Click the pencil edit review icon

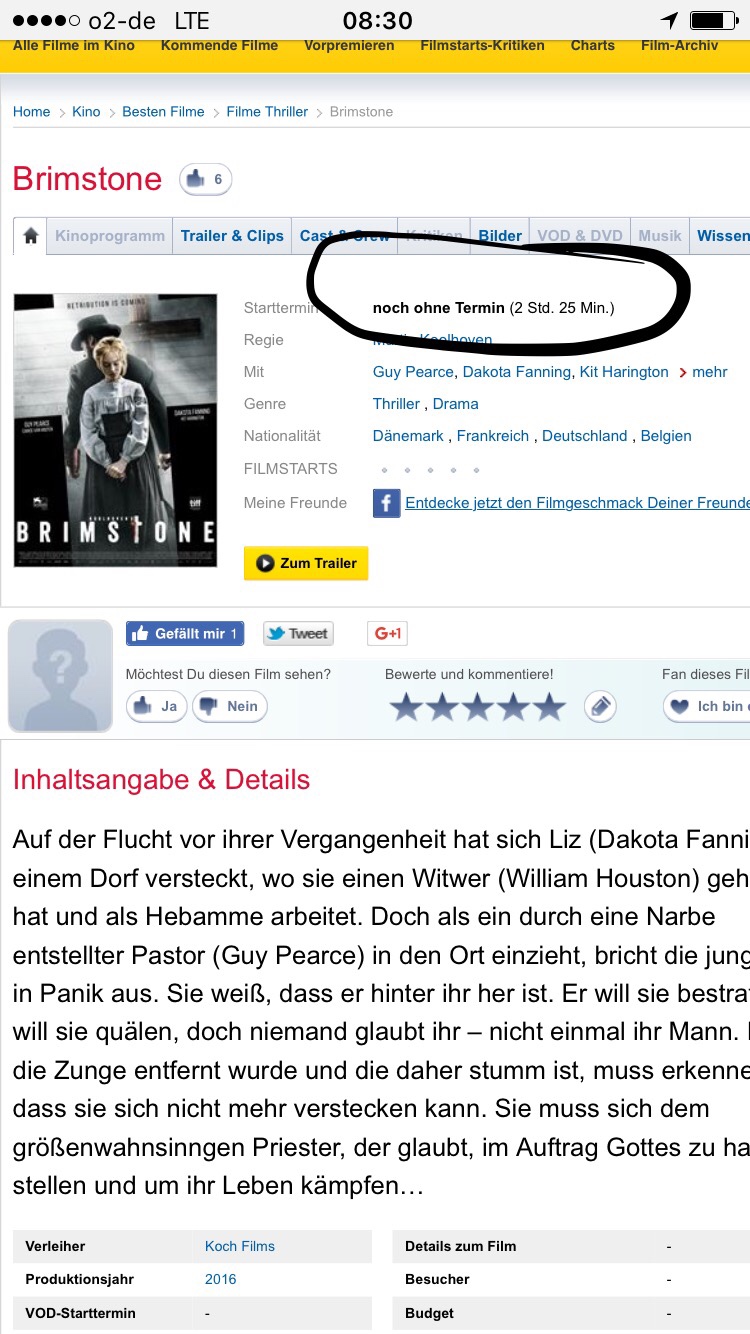coord(600,706)
